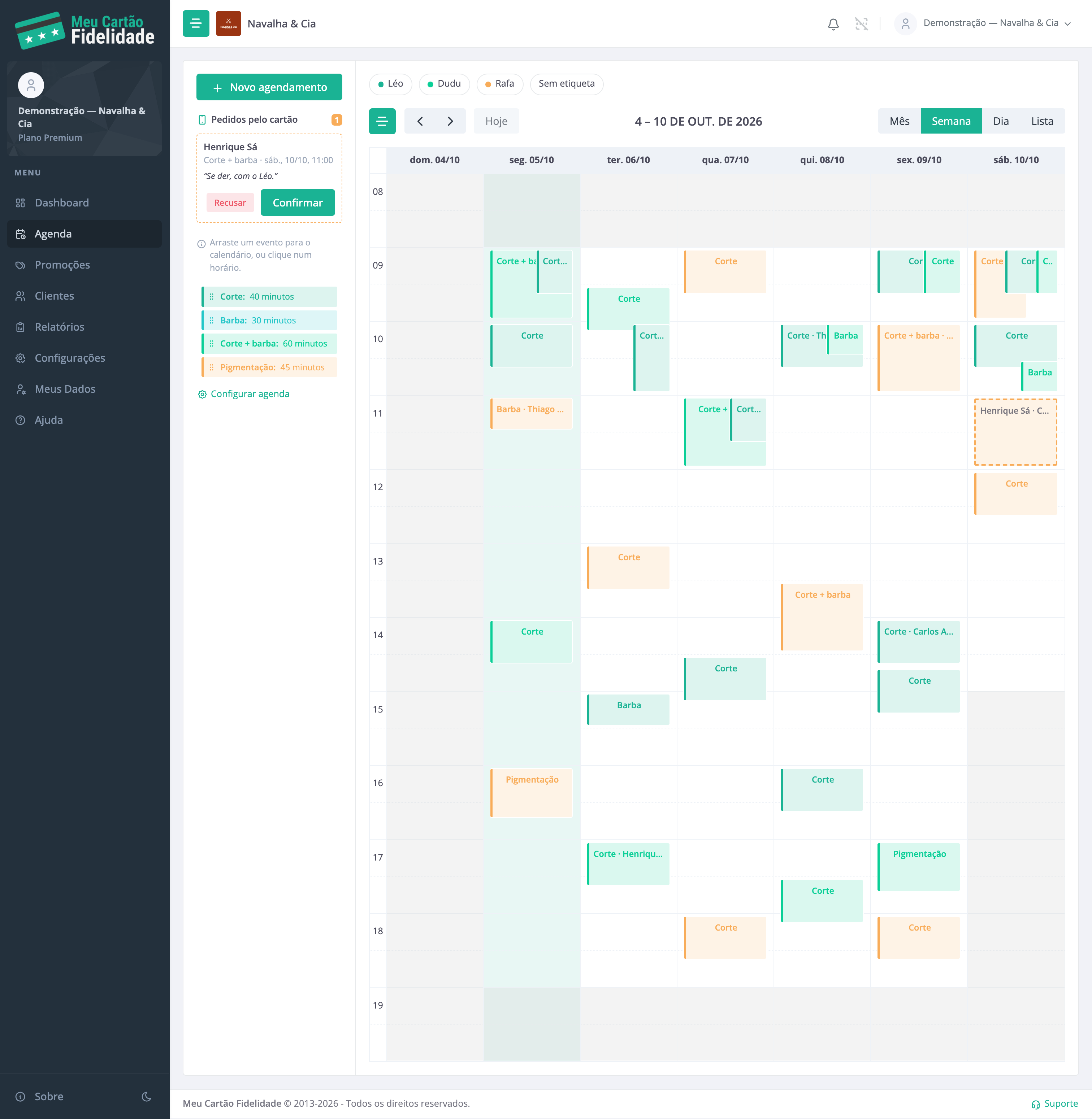Toggle the Dudu label filter
This screenshot has height=1119, width=1092.
[x=444, y=84]
